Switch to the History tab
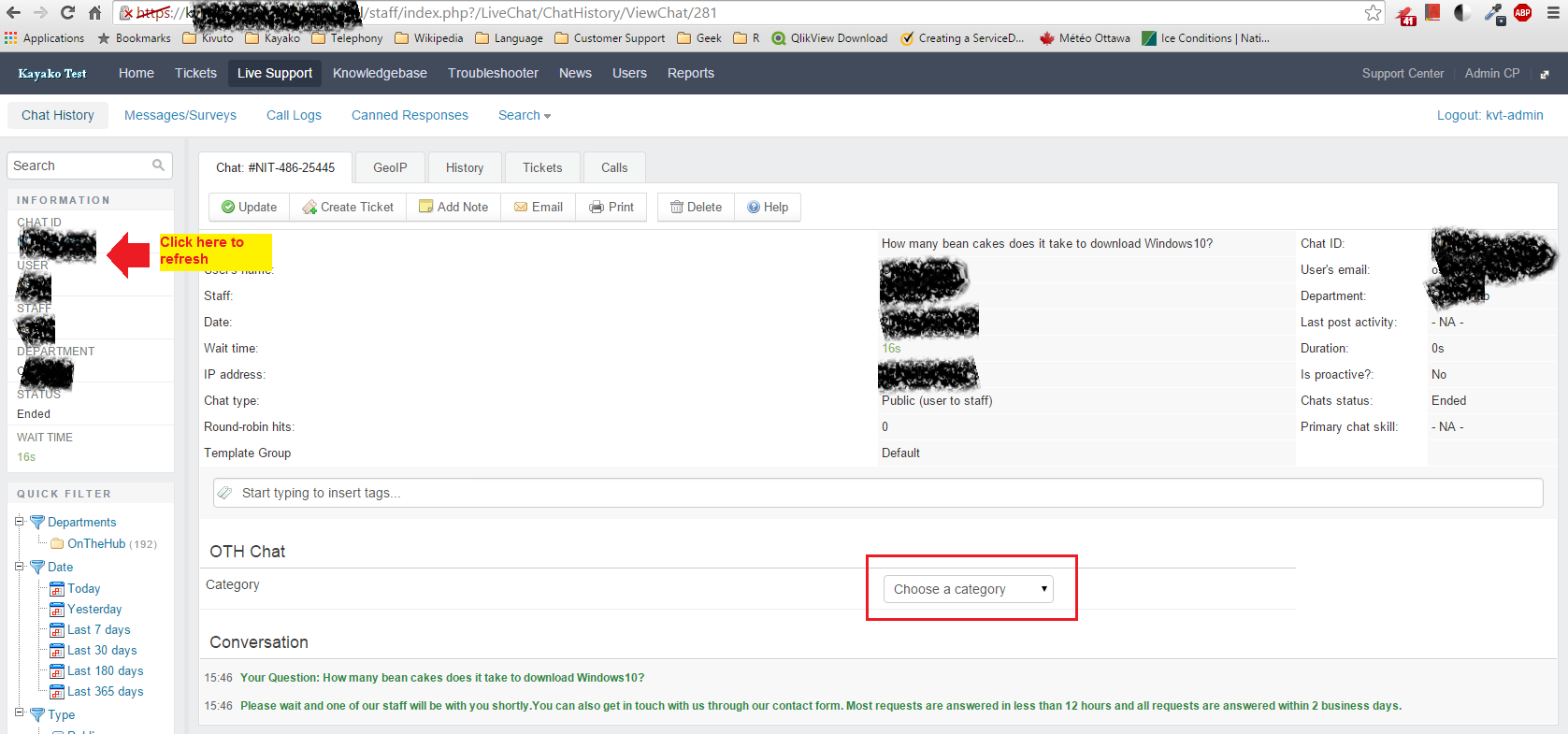Image resolution: width=1568 pixels, height=734 pixels. point(465,167)
